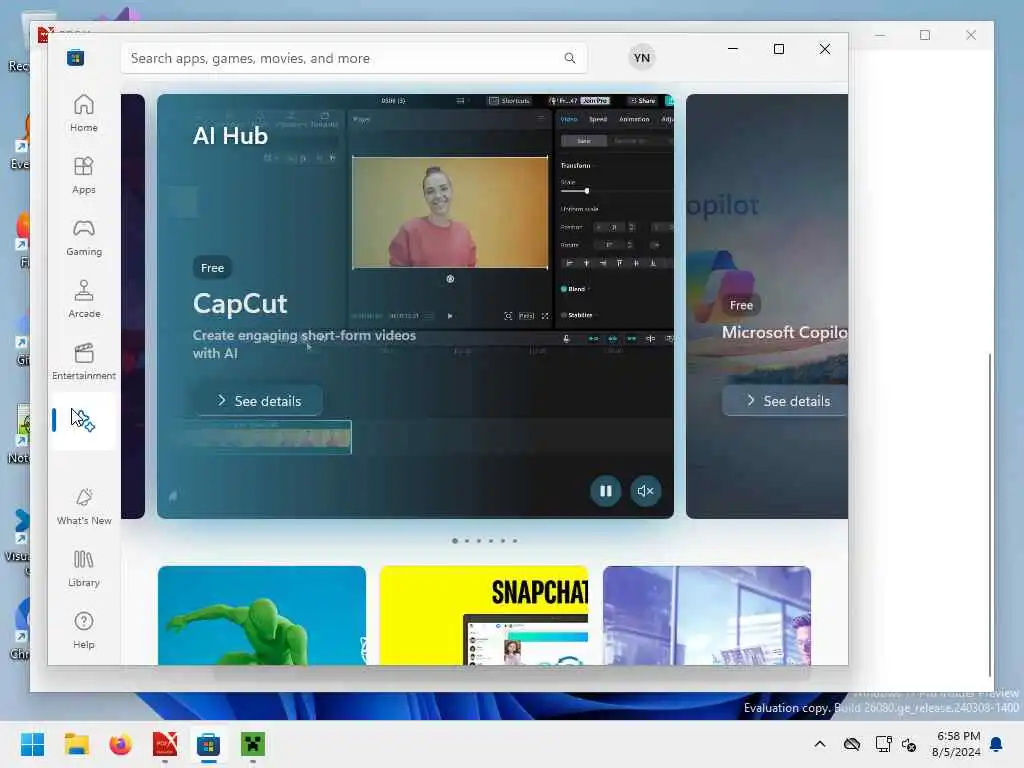Open the clock showing 6:58 PM
This screenshot has height=768, width=1024.
(956, 744)
